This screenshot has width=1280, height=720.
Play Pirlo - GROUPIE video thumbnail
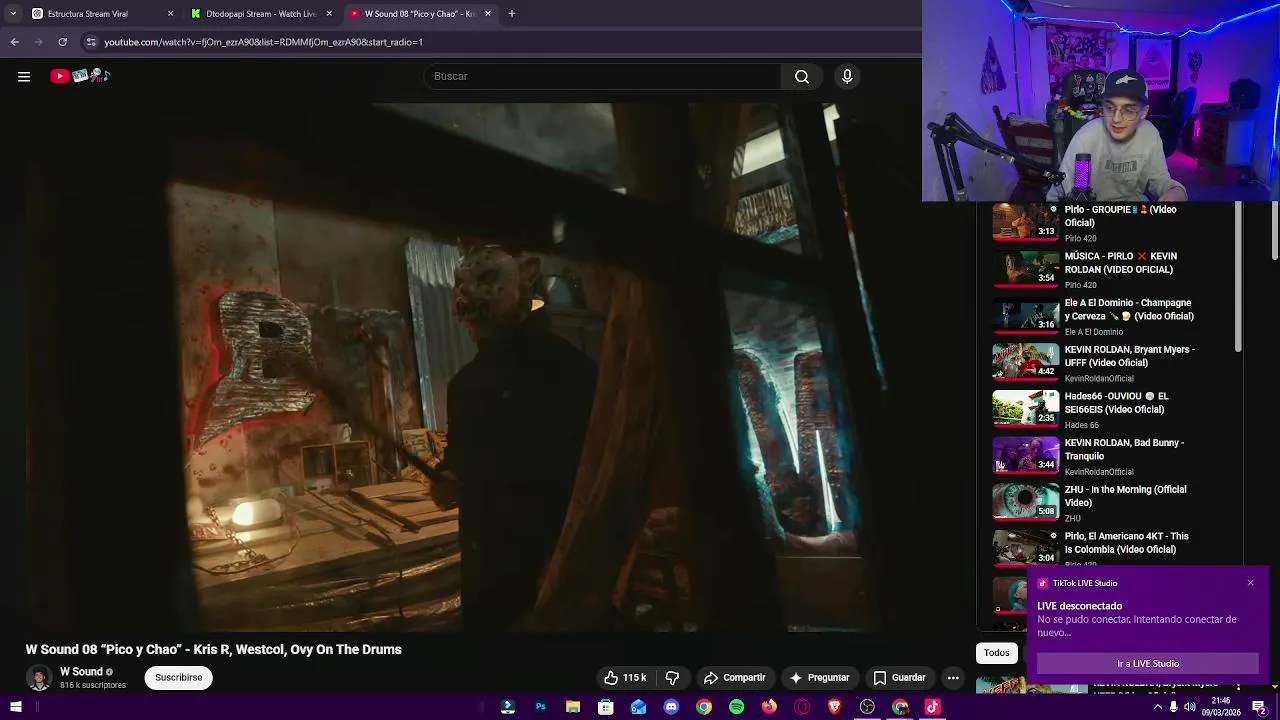(x=1025, y=222)
